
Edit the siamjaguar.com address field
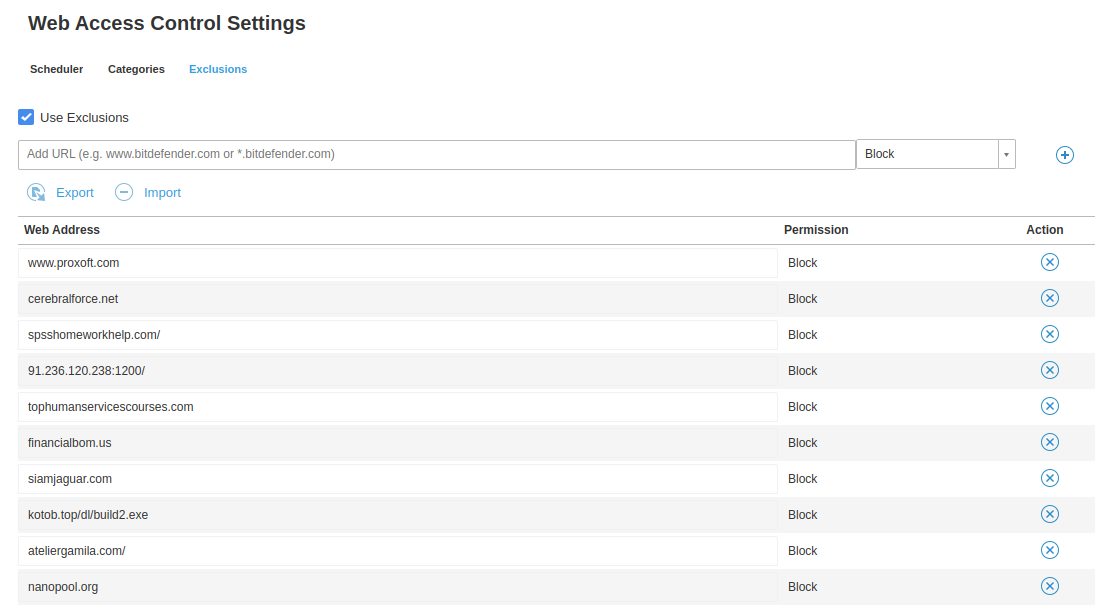(x=397, y=479)
